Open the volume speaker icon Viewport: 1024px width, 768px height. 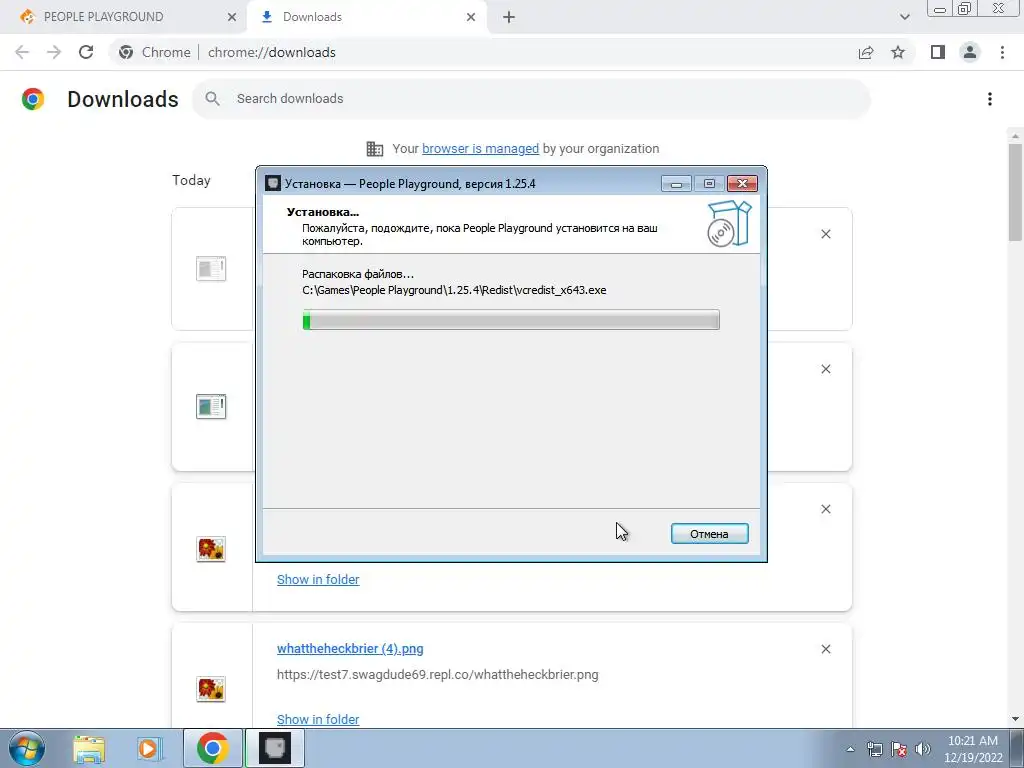(x=922, y=749)
